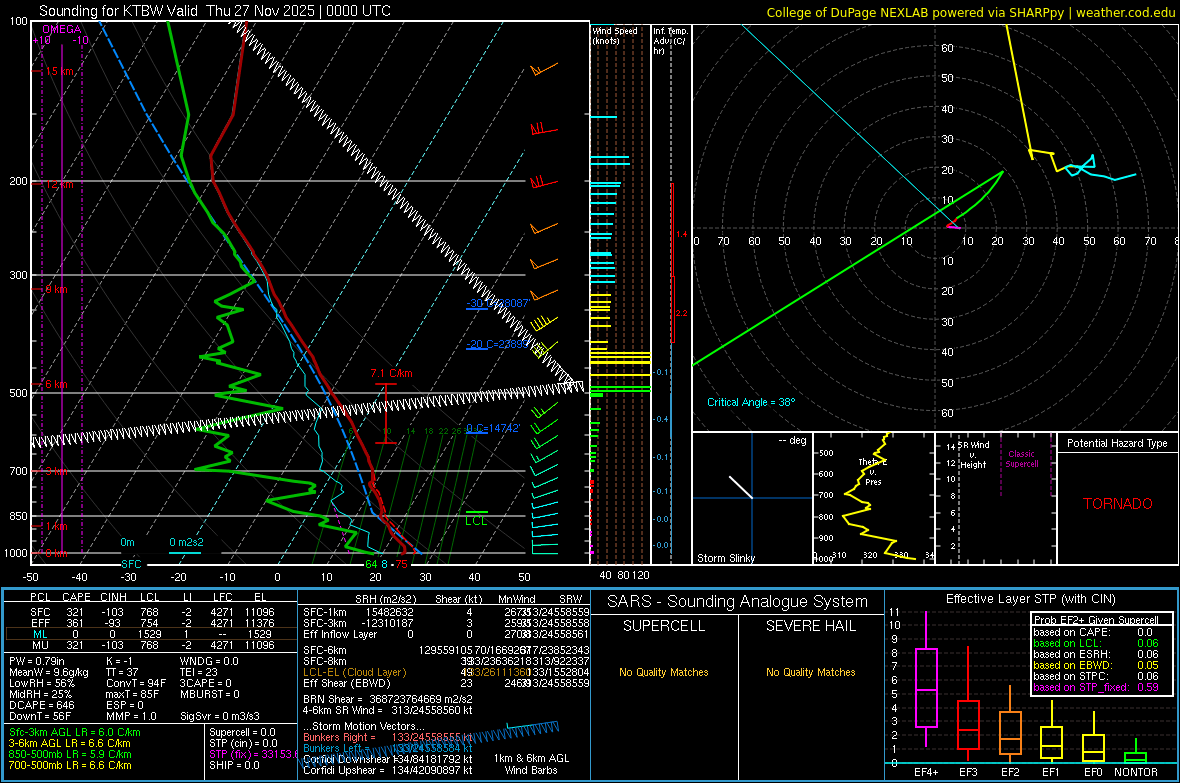Click the '1km & 6km AGL Wind Barbs' label
Image resolution: width=1180 pixels, height=783 pixels.
coord(531,764)
